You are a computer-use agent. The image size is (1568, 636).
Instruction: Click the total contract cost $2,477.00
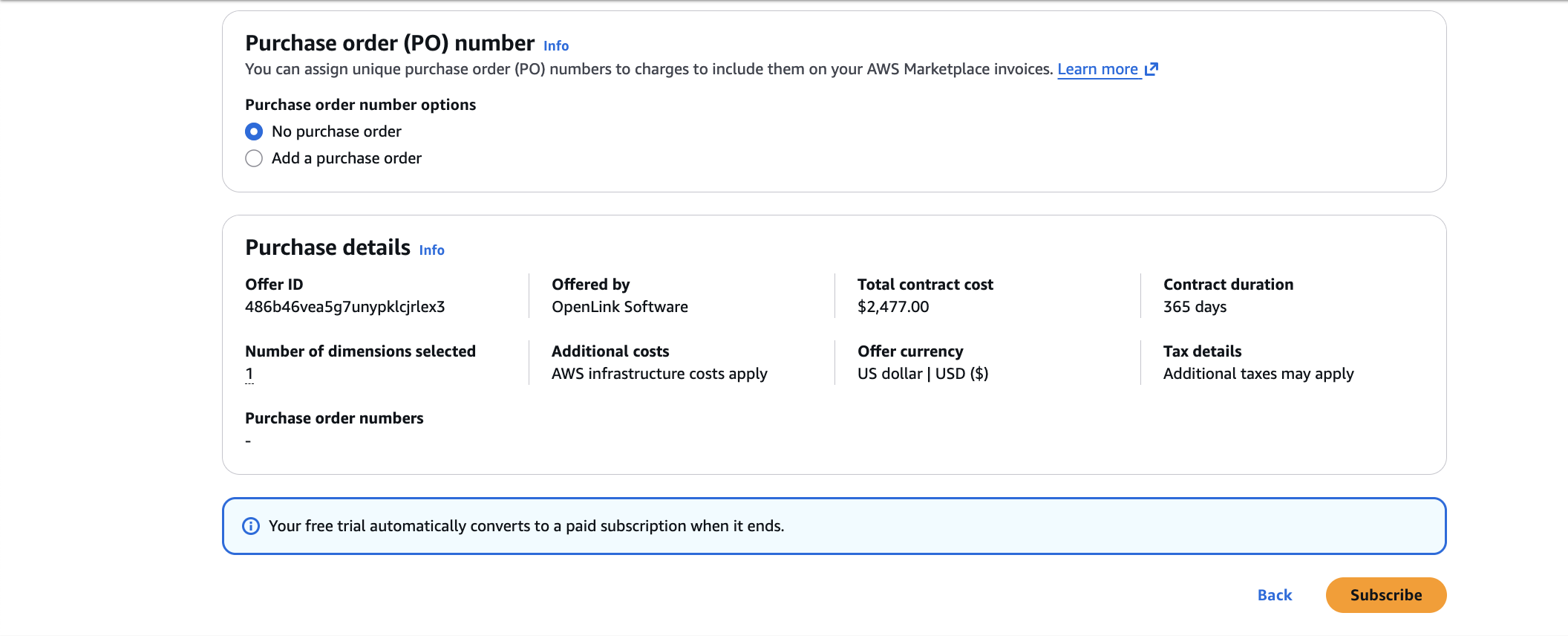pos(892,307)
